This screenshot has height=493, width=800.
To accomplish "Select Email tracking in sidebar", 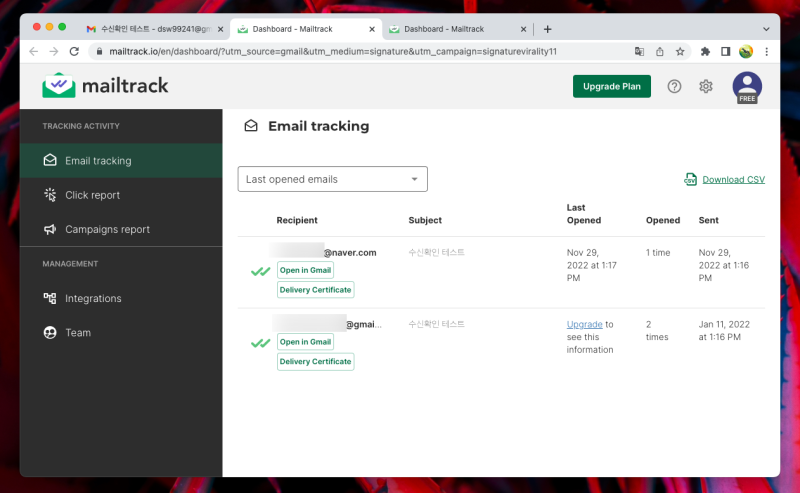I will pyautogui.click(x=121, y=161).
